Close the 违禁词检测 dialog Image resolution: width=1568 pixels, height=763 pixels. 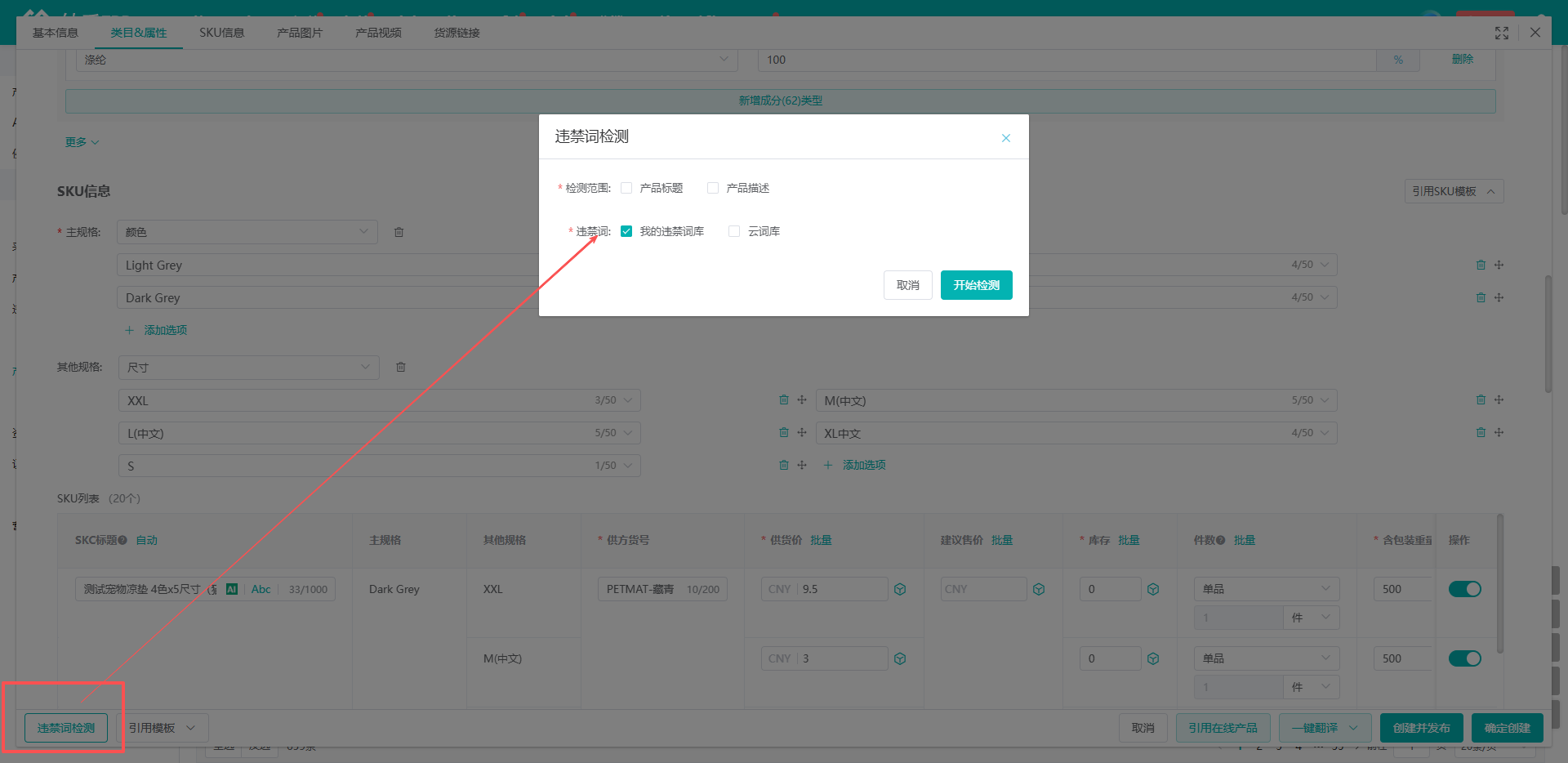(x=1006, y=138)
